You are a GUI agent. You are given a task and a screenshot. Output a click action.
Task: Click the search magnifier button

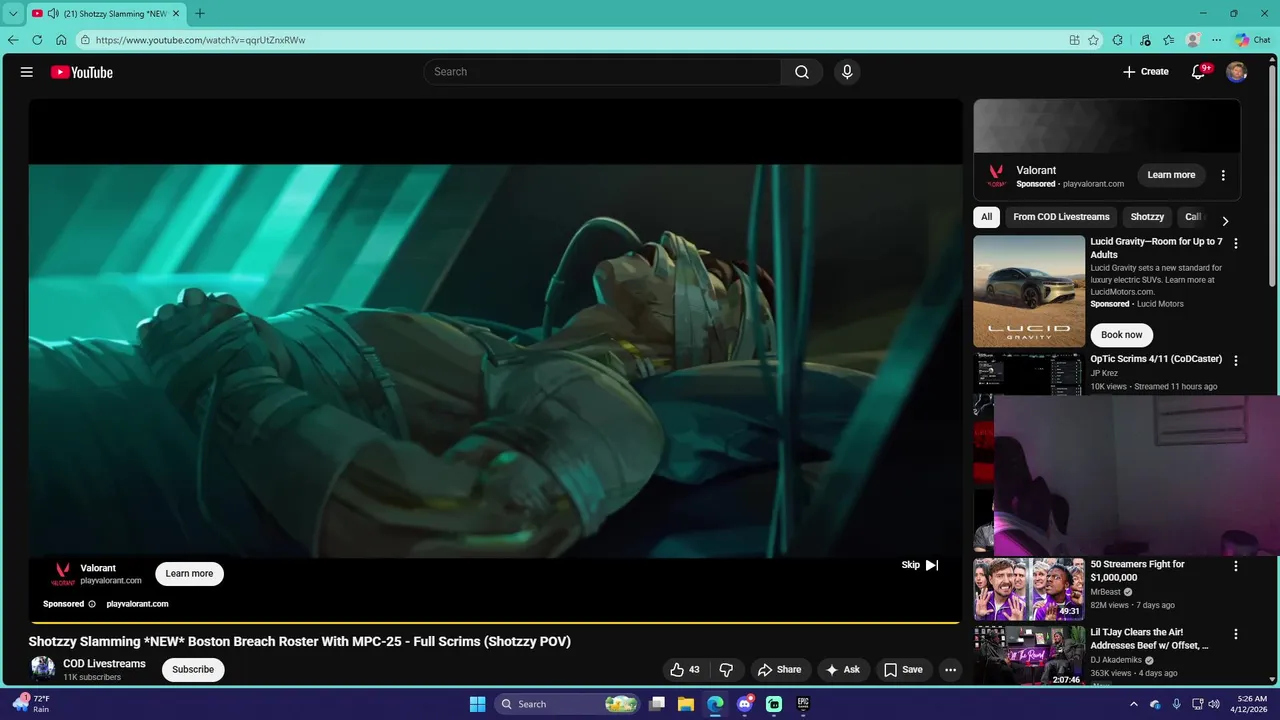pyautogui.click(x=802, y=72)
